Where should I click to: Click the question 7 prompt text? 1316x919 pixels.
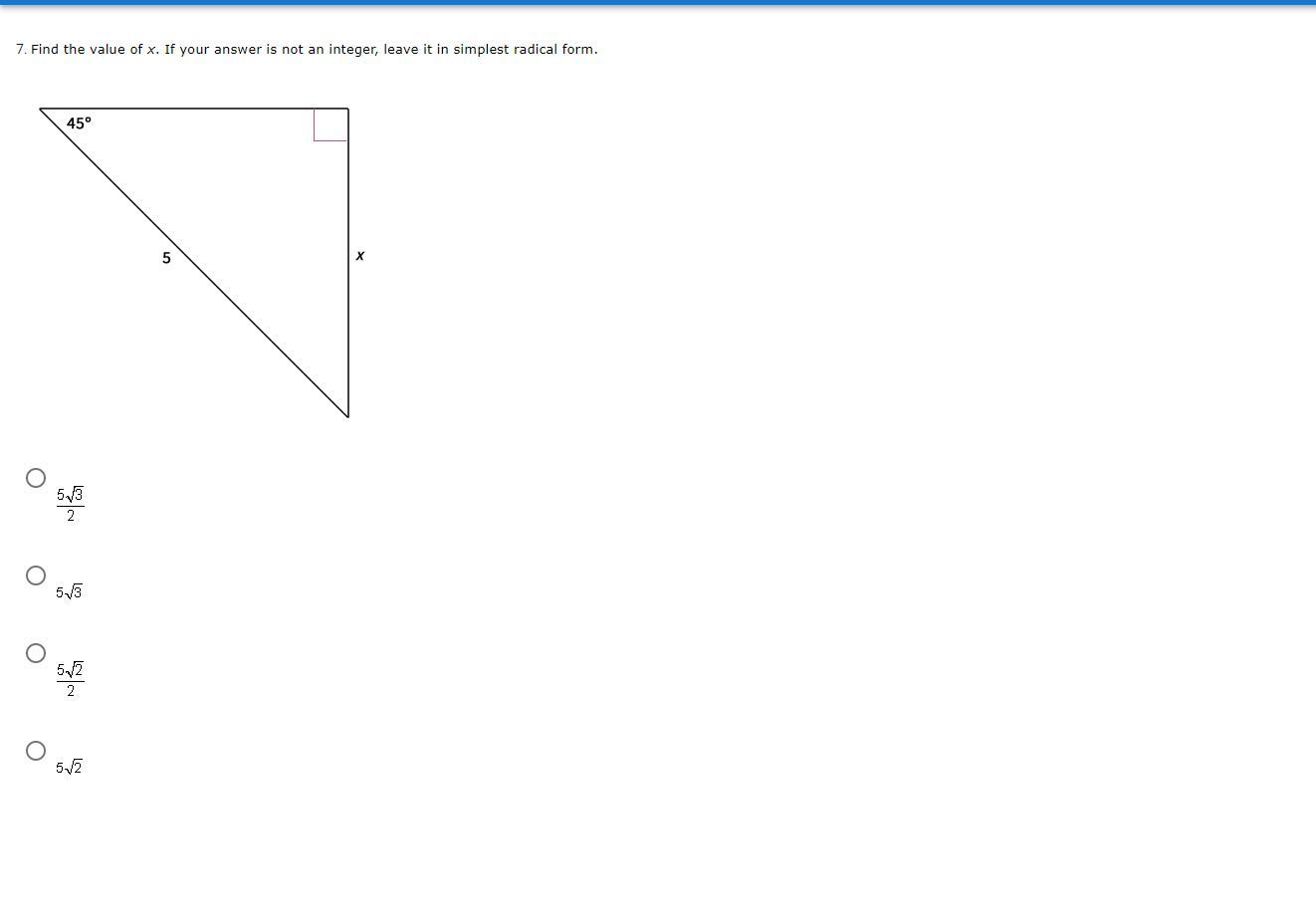[307, 49]
